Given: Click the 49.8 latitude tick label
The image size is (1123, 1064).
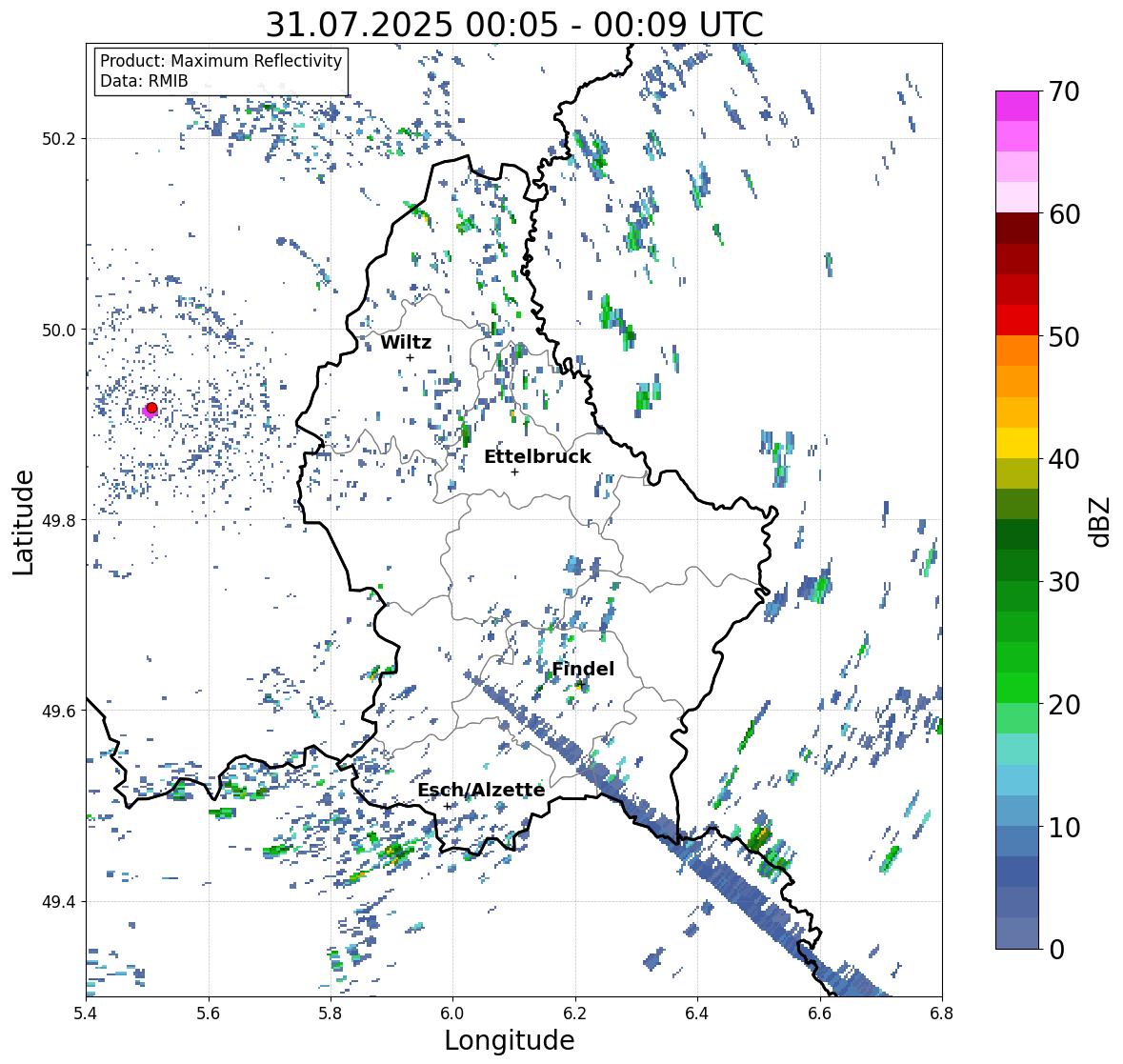Looking at the screenshot, I should pyautogui.click(x=59, y=520).
